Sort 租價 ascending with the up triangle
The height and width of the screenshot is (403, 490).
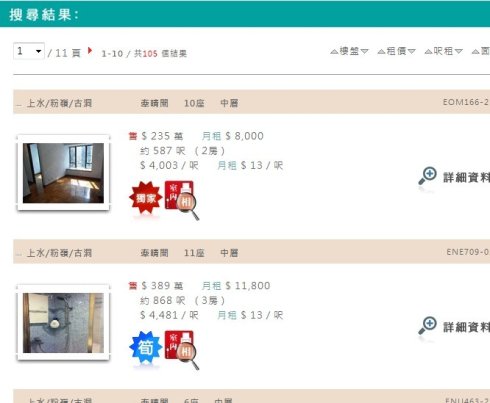click(x=381, y=52)
